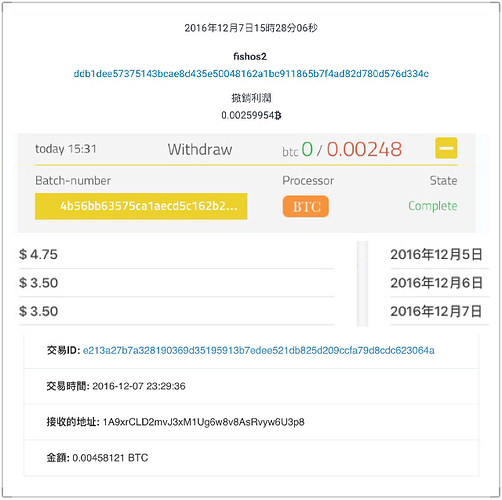Select the $ 4.75 payment row
The width and height of the screenshot is (502, 500).
(x=176, y=255)
